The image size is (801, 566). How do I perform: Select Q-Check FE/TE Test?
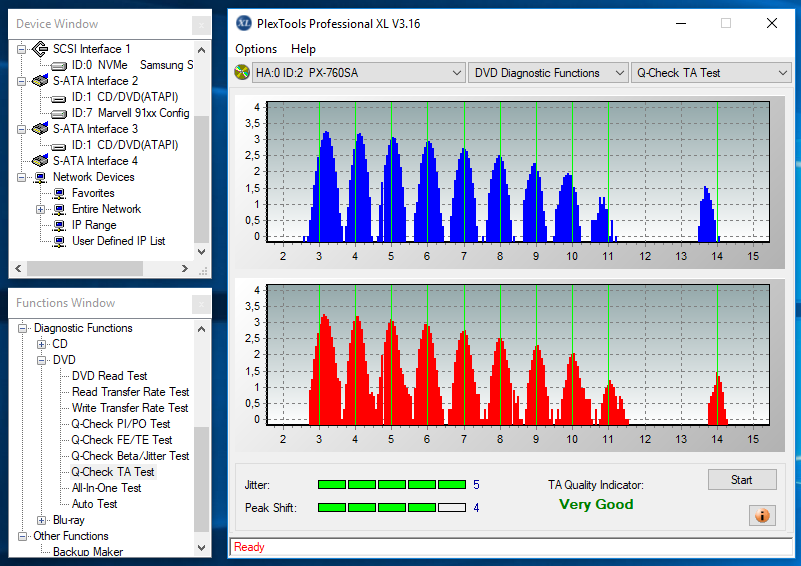[122, 440]
